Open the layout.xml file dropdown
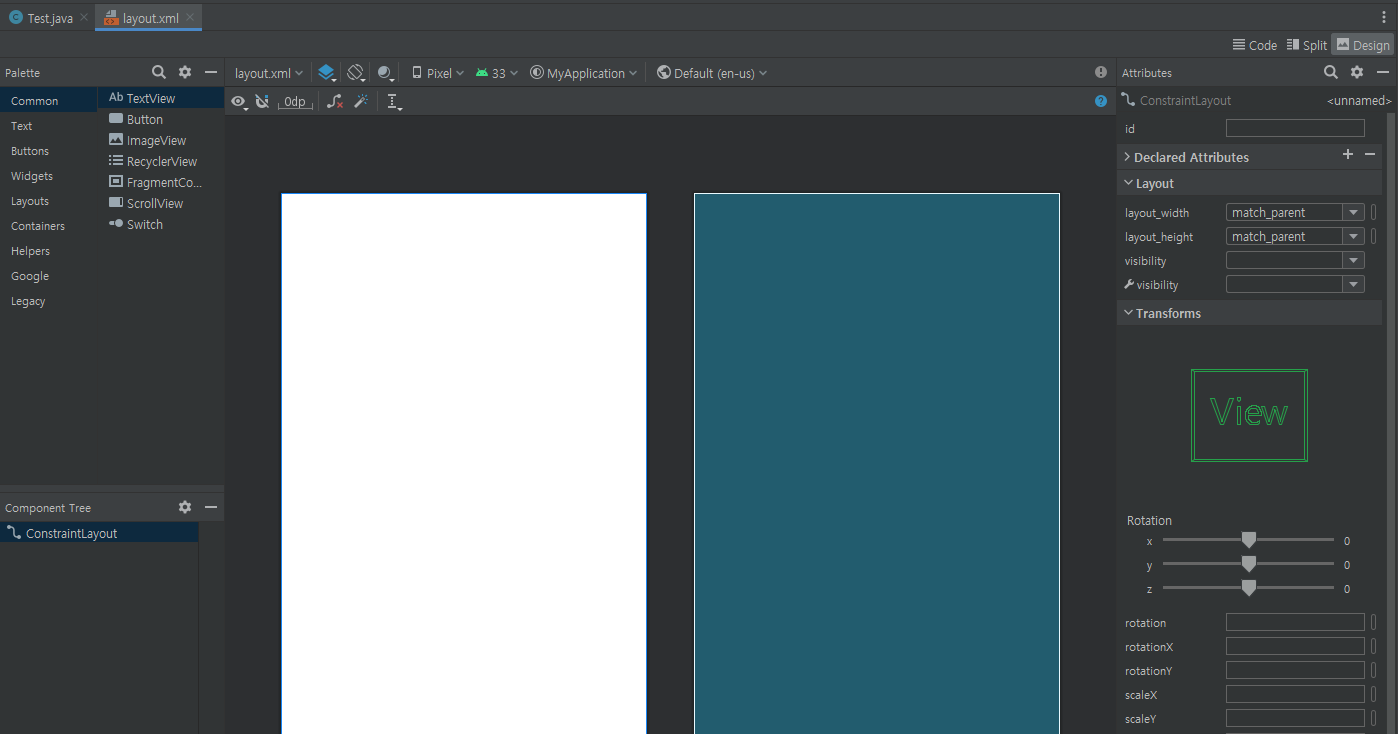The width and height of the screenshot is (1398, 734). (x=268, y=73)
